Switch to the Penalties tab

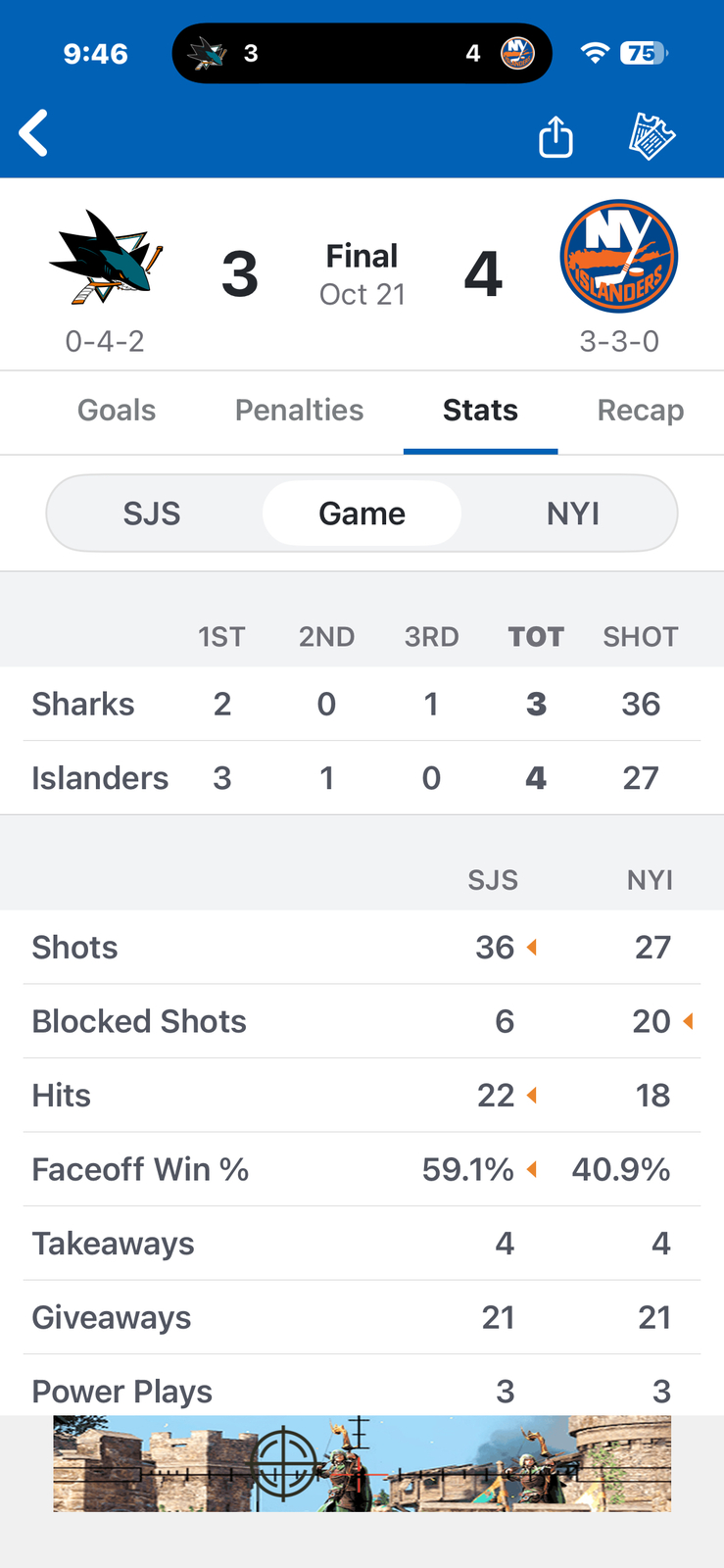[x=299, y=411]
